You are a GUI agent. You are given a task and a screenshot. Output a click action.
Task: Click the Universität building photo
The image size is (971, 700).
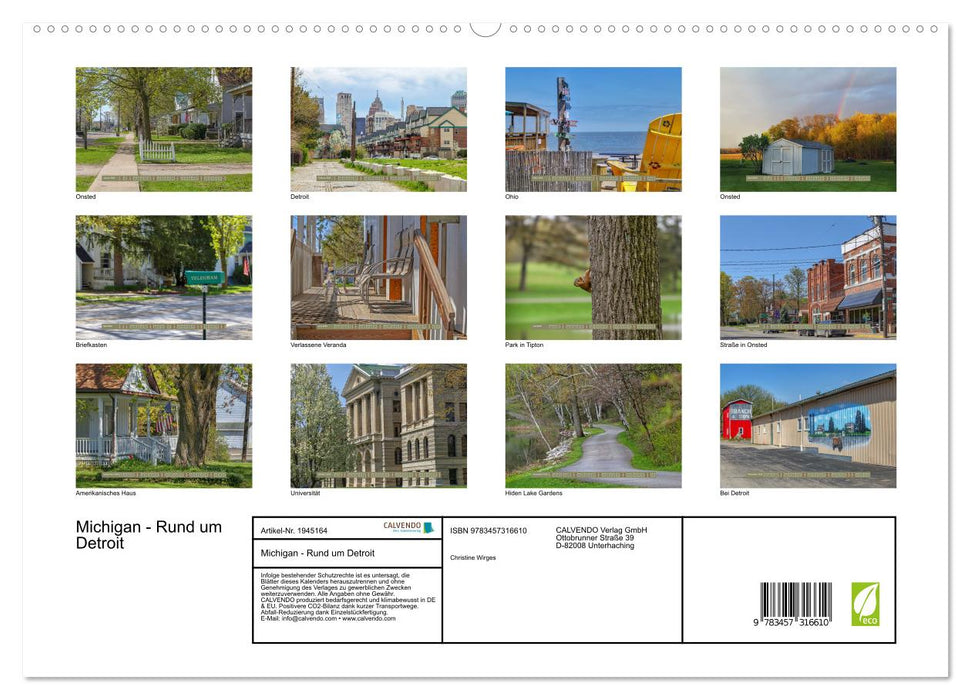click(378, 425)
